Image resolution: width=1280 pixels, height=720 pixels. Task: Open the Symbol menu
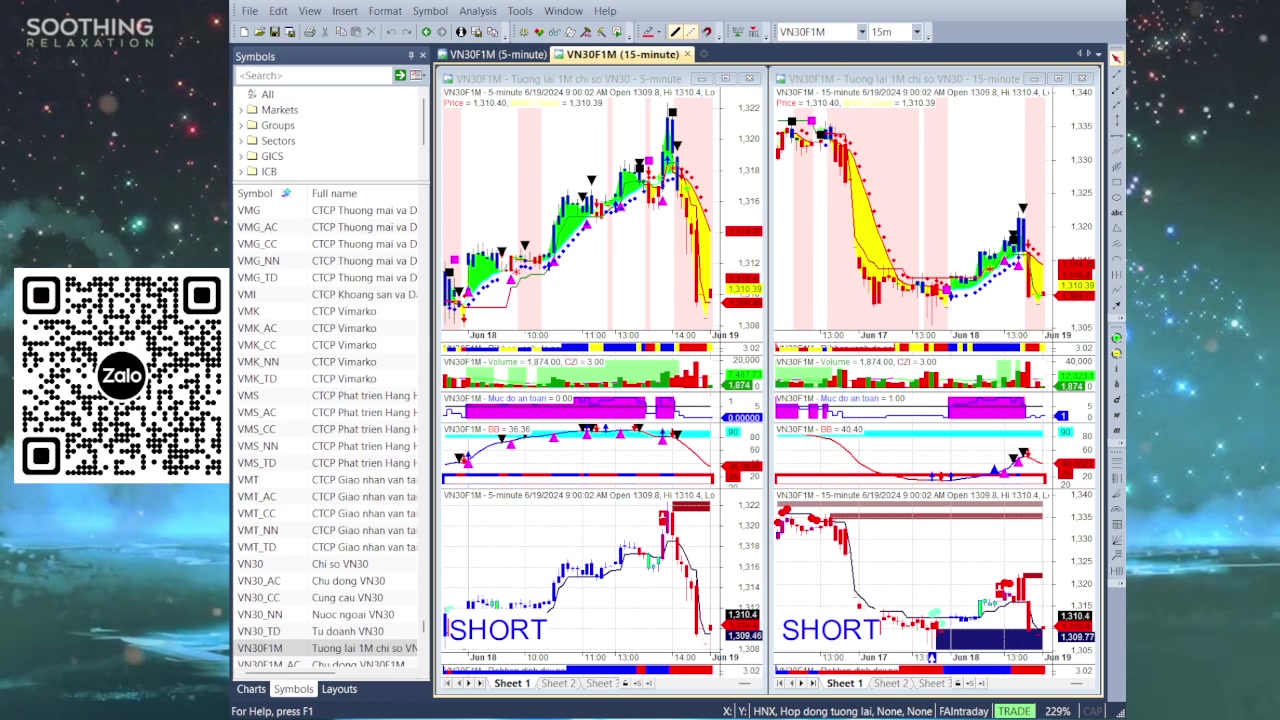[x=430, y=11]
